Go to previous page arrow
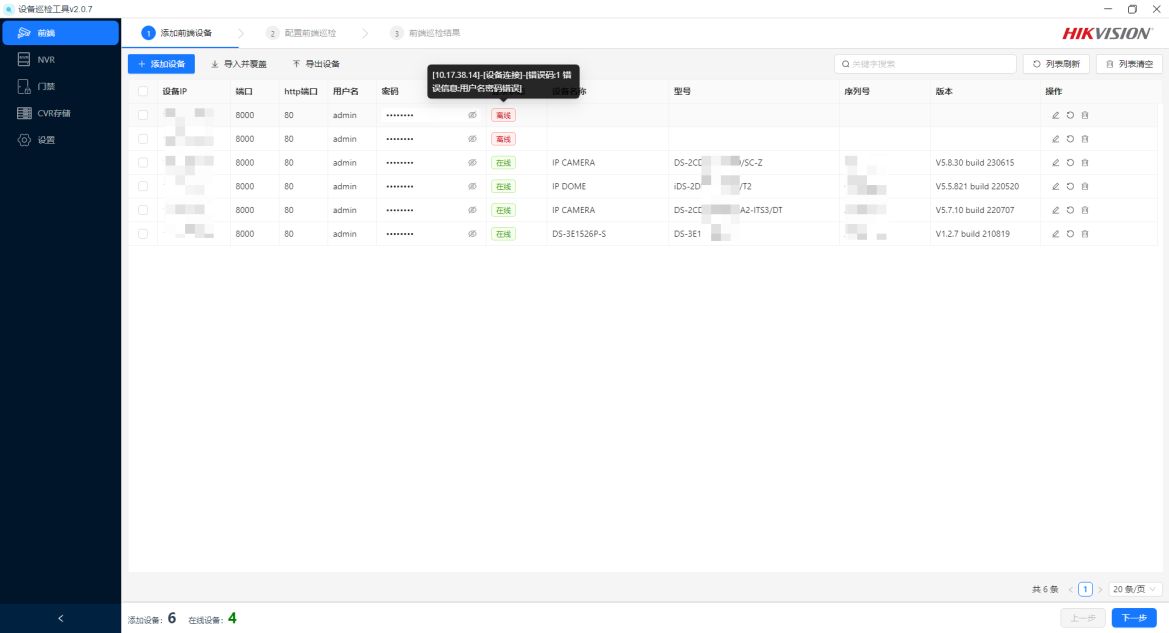1169x633 pixels. [x=1071, y=589]
